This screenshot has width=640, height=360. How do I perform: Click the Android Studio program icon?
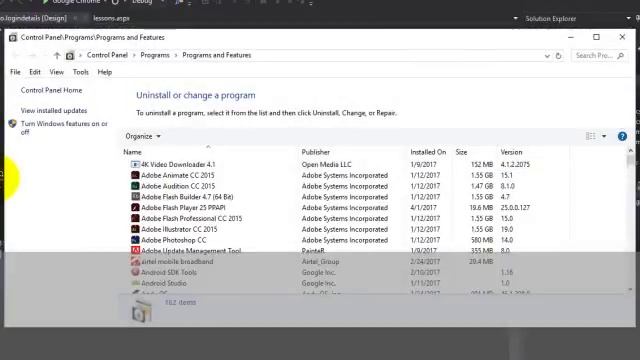[135, 283]
